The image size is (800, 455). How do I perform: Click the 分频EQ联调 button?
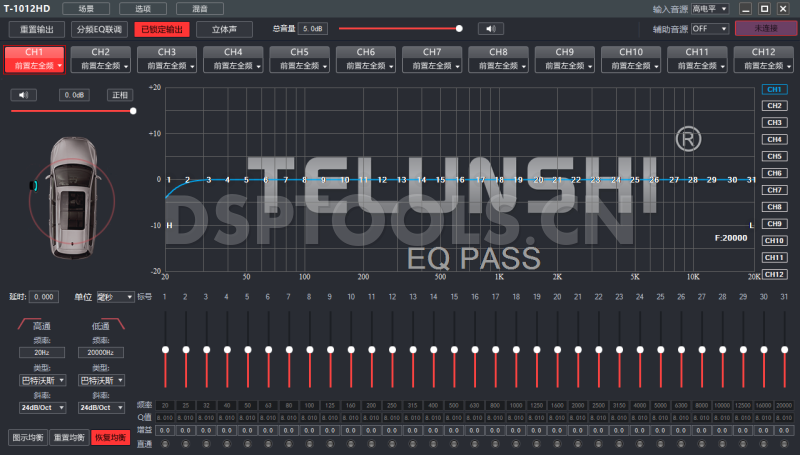[99, 29]
